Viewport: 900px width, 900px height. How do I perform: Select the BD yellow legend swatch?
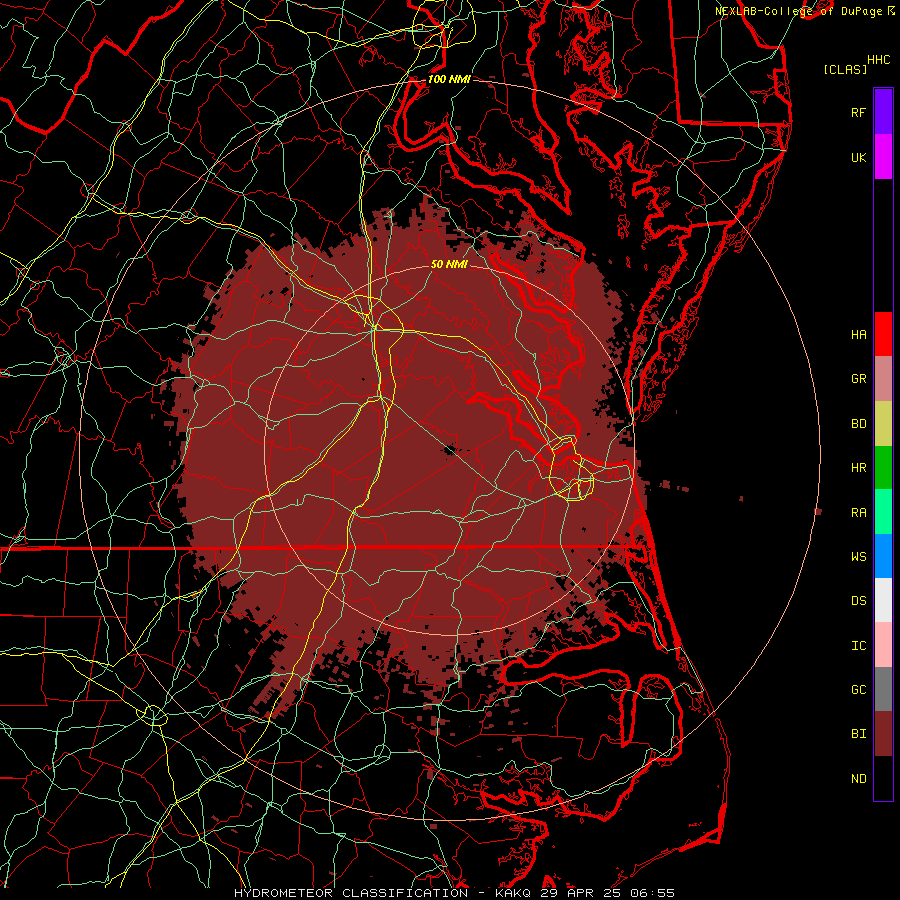(x=883, y=424)
